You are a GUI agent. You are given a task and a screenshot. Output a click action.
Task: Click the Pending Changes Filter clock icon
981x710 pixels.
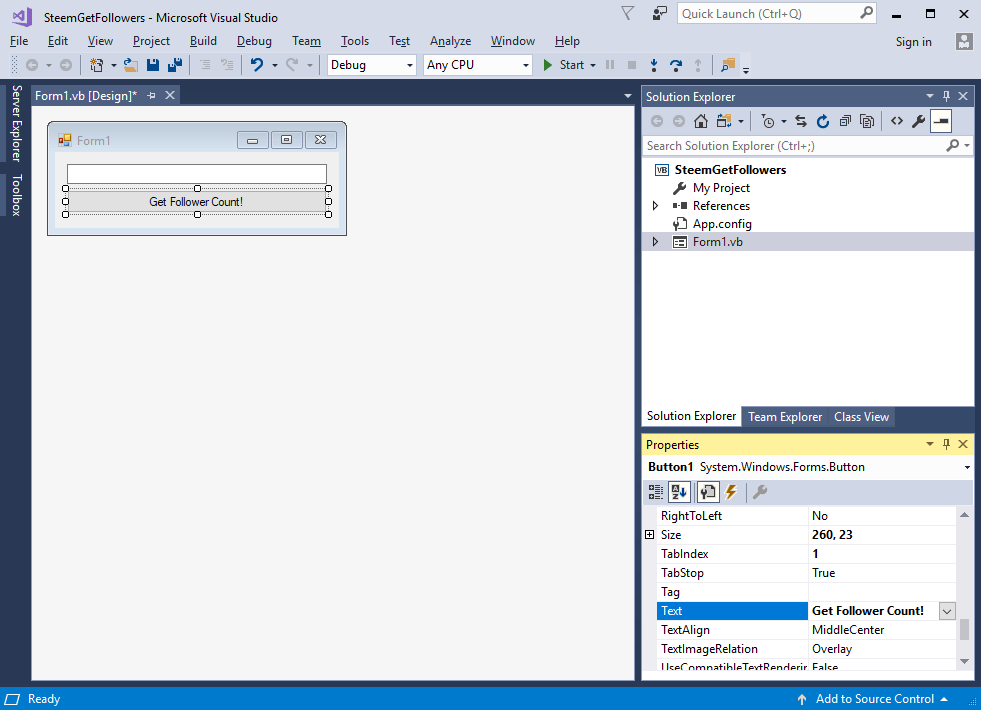click(768, 121)
